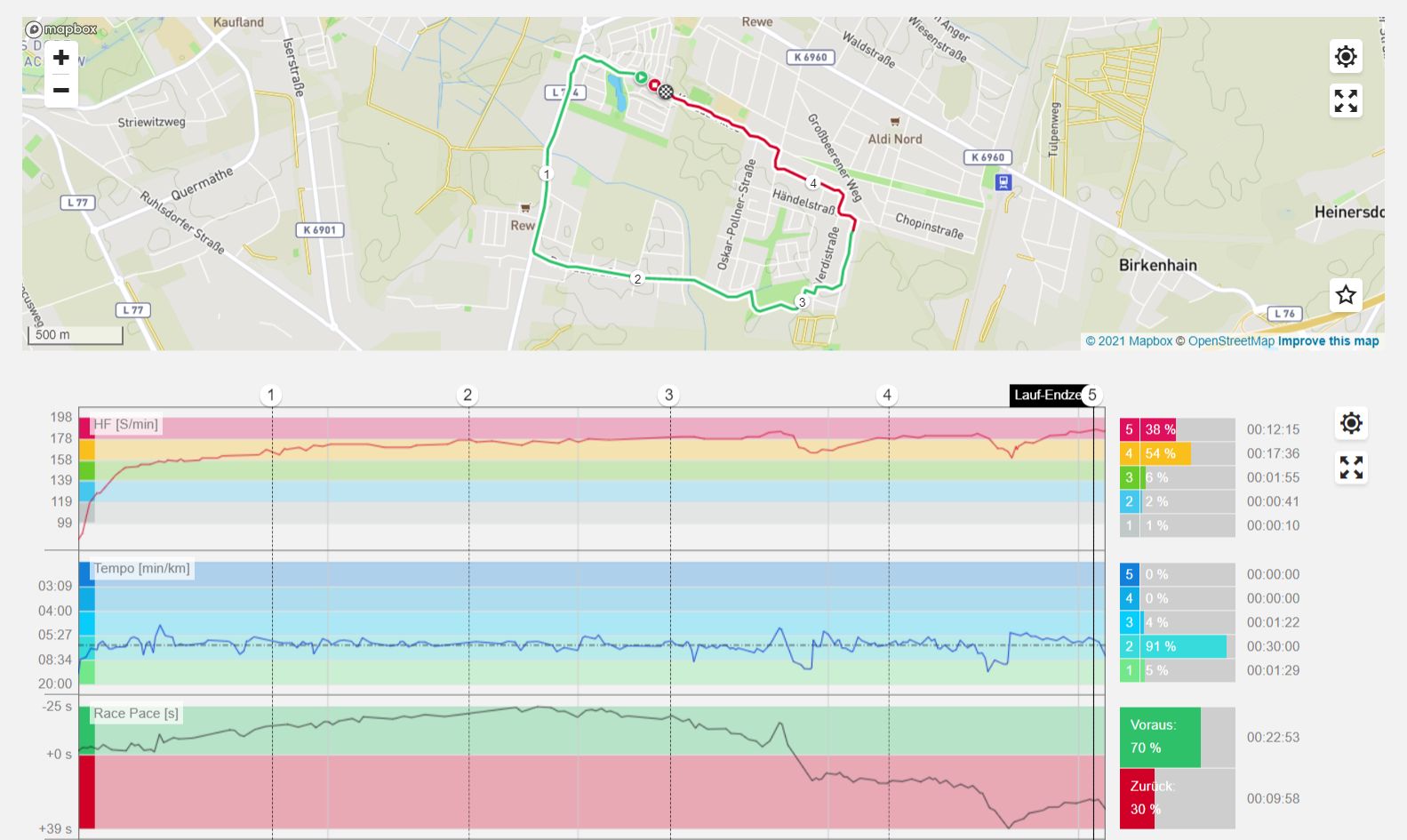Click tempo zone 2 time 00:30:00
Viewport: 1407px width, 840px height.
tap(1273, 646)
